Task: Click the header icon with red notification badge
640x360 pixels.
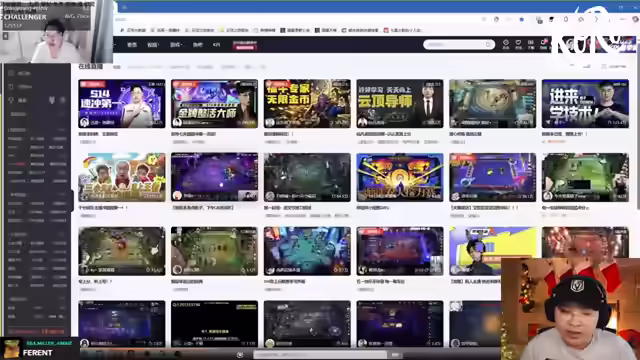Action: point(543,42)
